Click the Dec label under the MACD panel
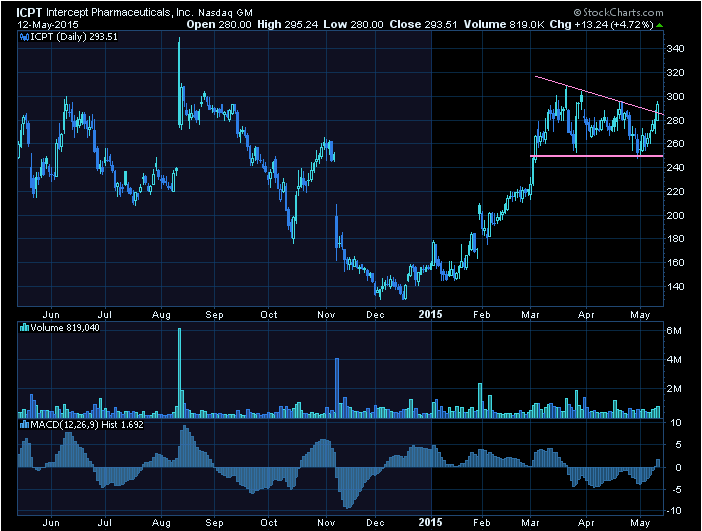This screenshot has width=702, height=531. [375, 522]
